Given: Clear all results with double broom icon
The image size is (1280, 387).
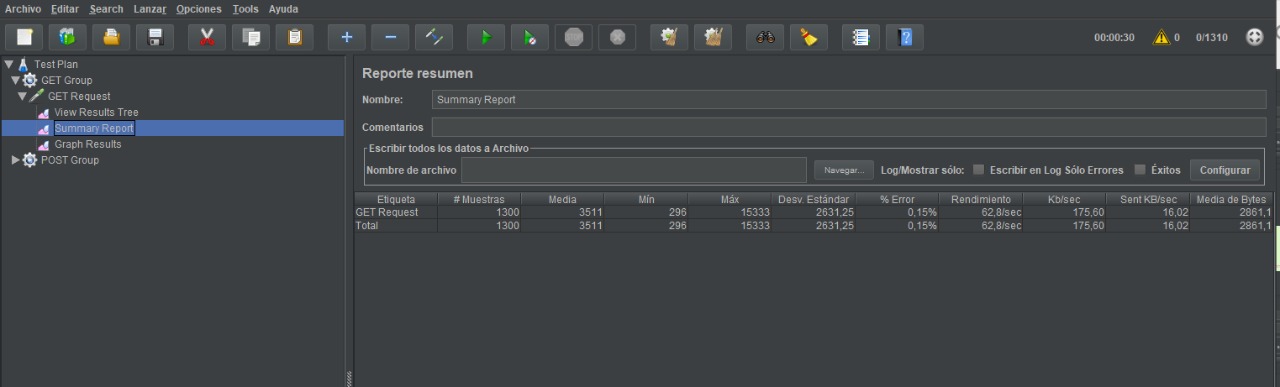Looking at the screenshot, I should [x=713, y=37].
